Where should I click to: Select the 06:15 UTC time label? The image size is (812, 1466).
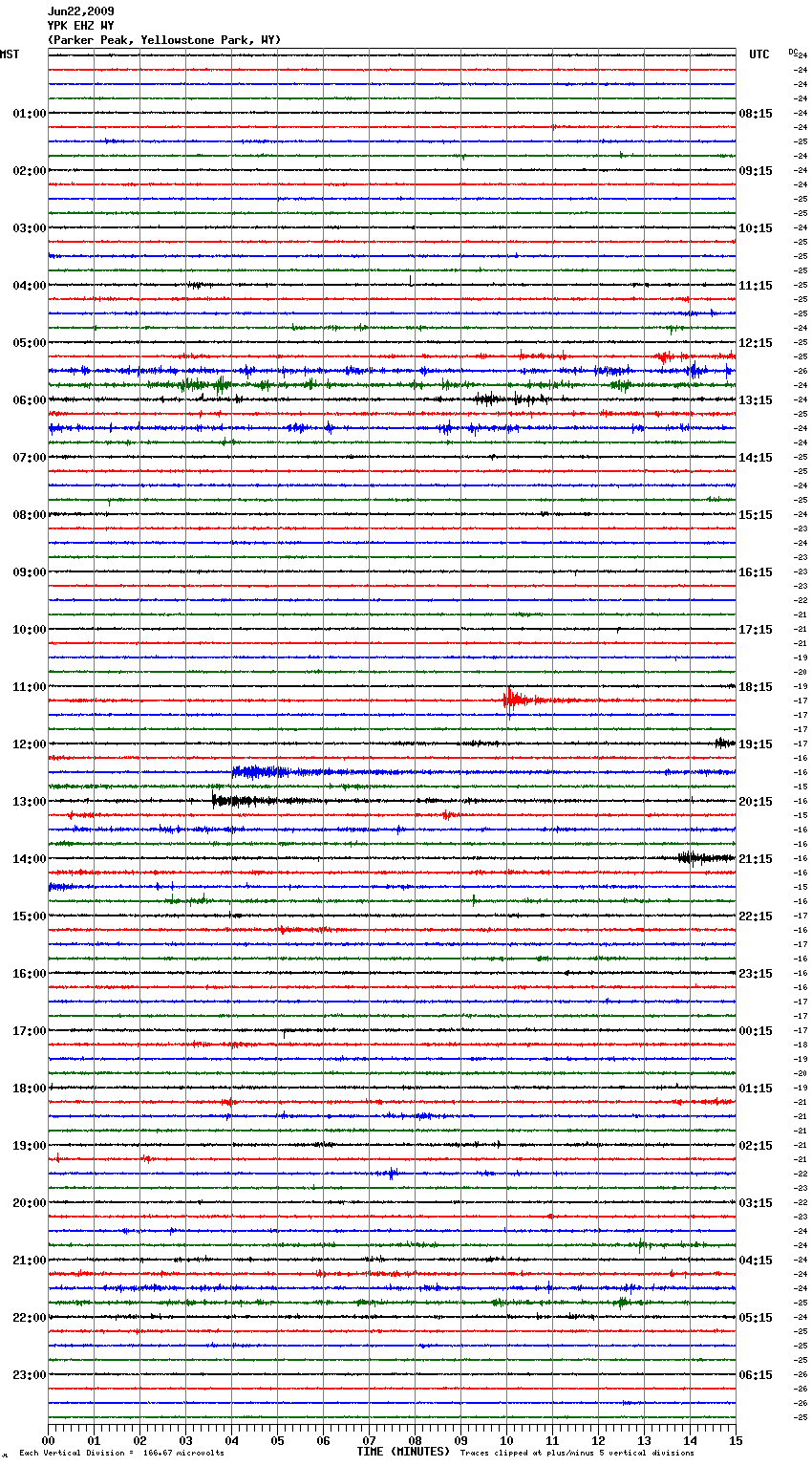click(x=756, y=1375)
